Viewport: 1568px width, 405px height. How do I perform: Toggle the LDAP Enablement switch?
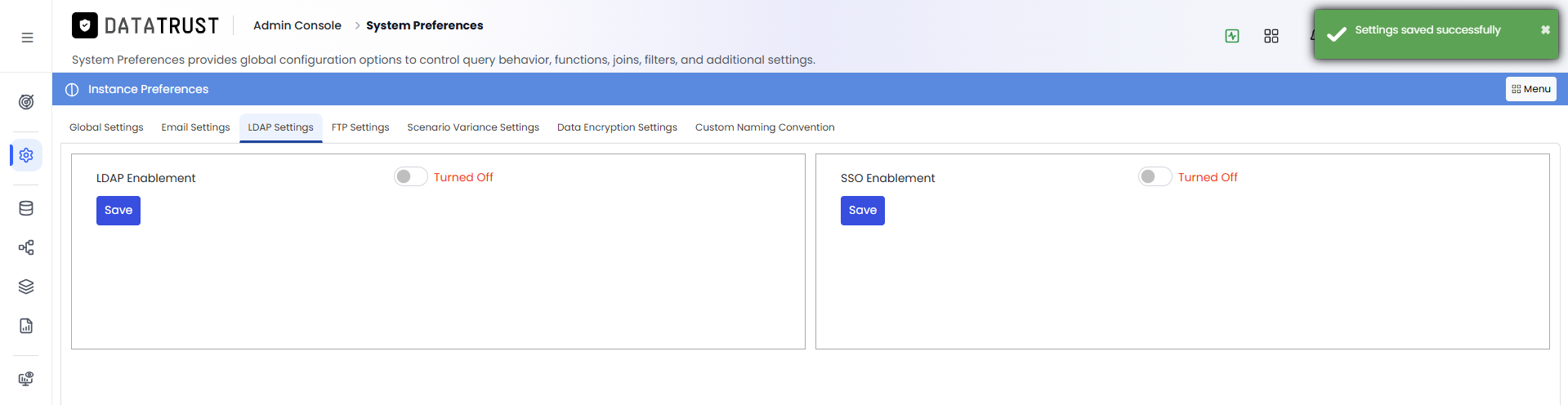411,176
